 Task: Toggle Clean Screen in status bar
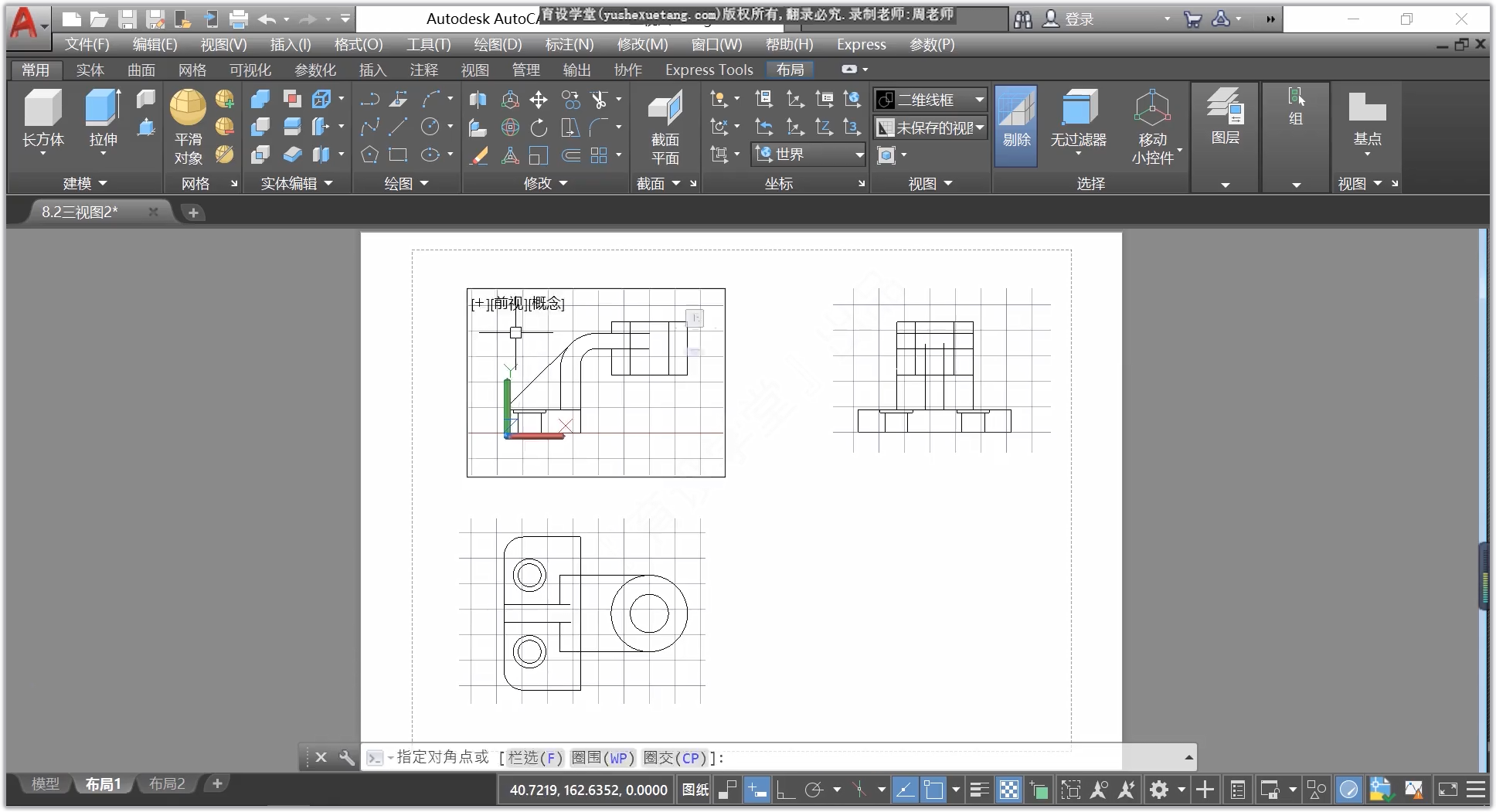[x=1447, y=790]
